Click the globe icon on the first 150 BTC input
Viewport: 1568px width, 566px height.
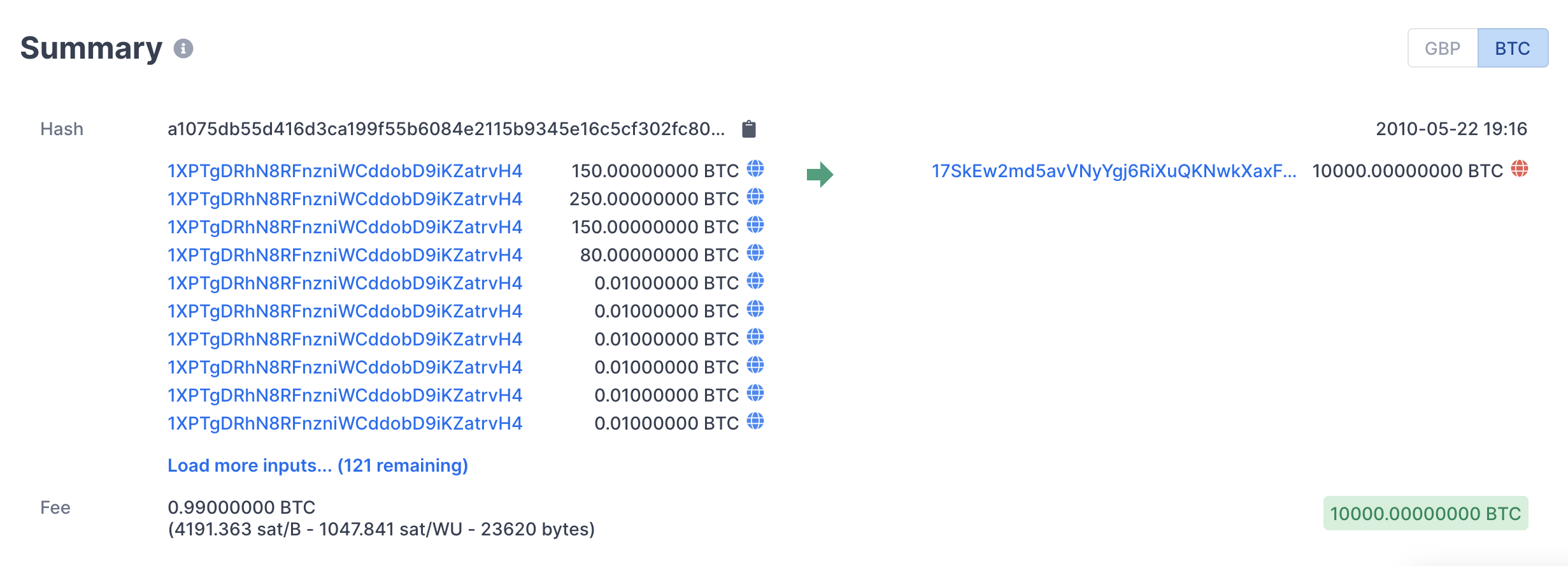point(755,169)
